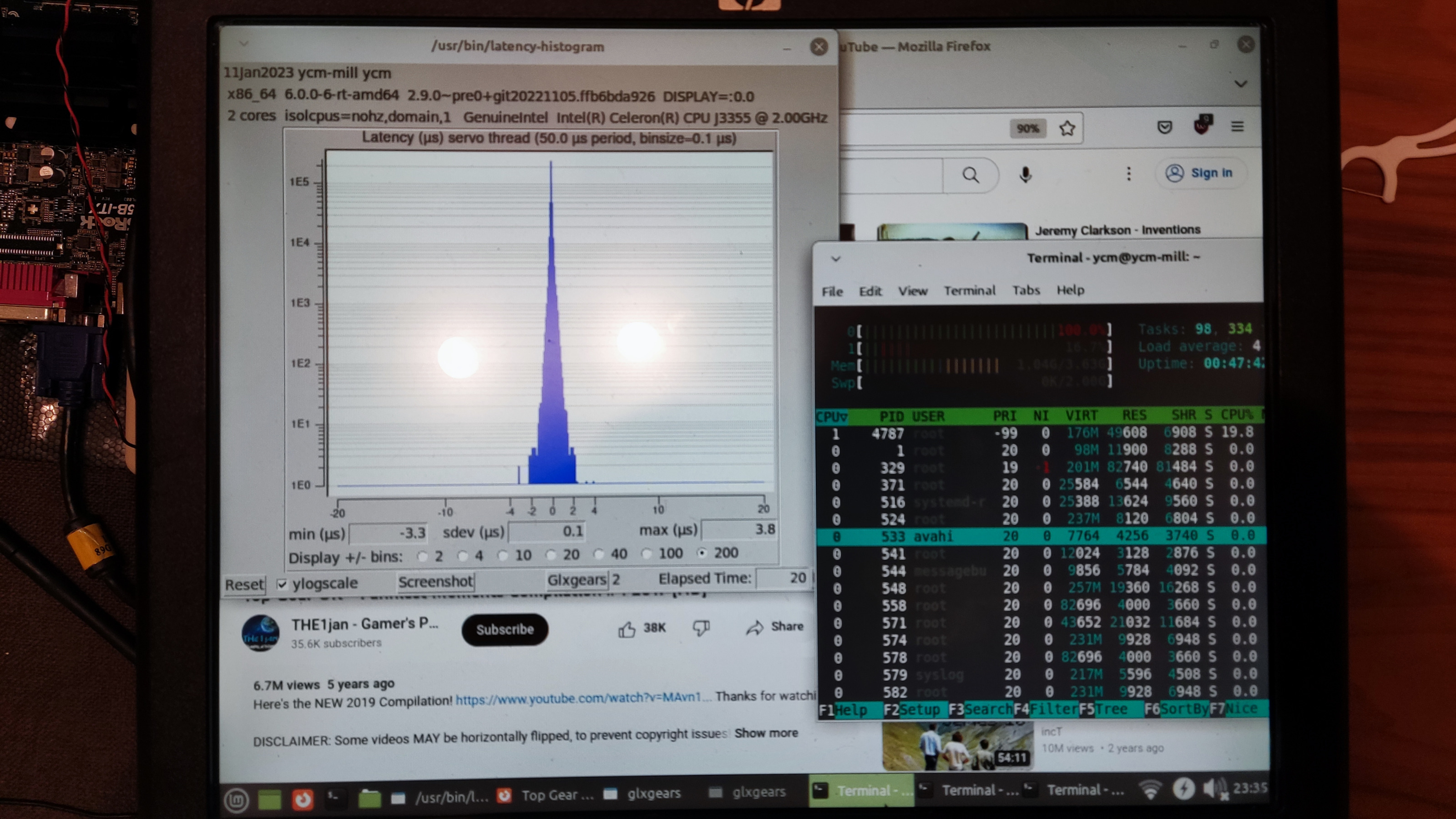Viewport: 1456px width, 819px height.
Task: Select display bins radio 200
Action: (x=702, y=553)
